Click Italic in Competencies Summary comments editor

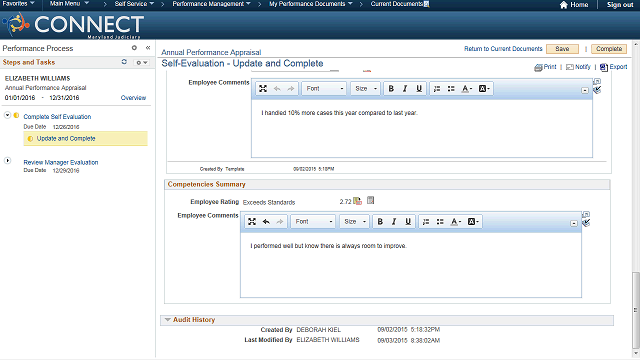394,222
